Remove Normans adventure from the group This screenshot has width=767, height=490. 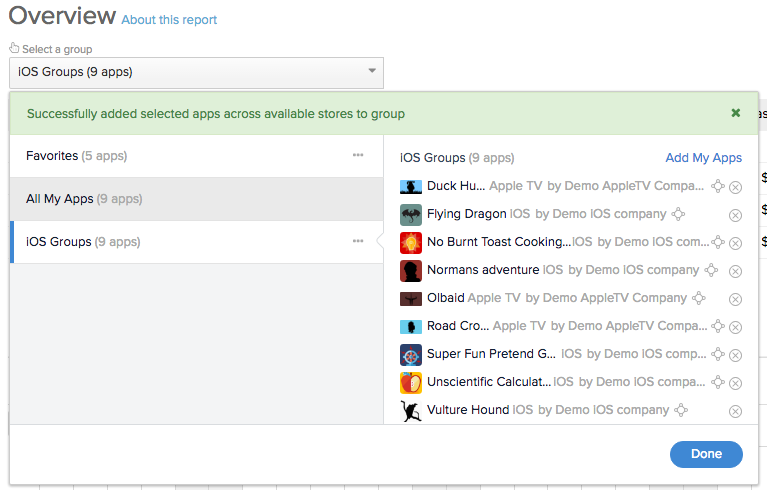[x=735, y=271]
